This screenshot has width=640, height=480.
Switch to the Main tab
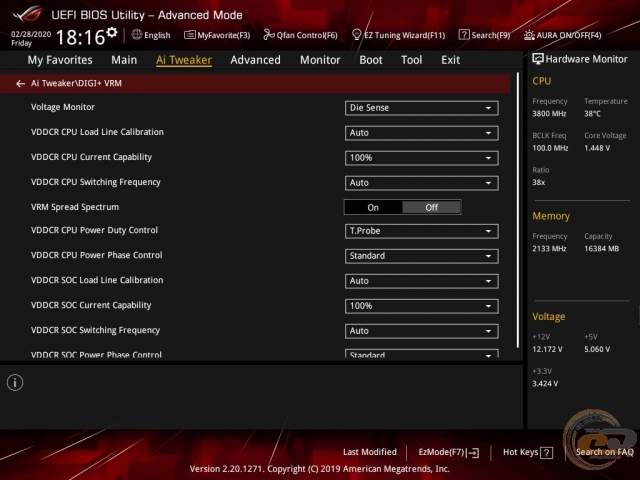[124, 60]
